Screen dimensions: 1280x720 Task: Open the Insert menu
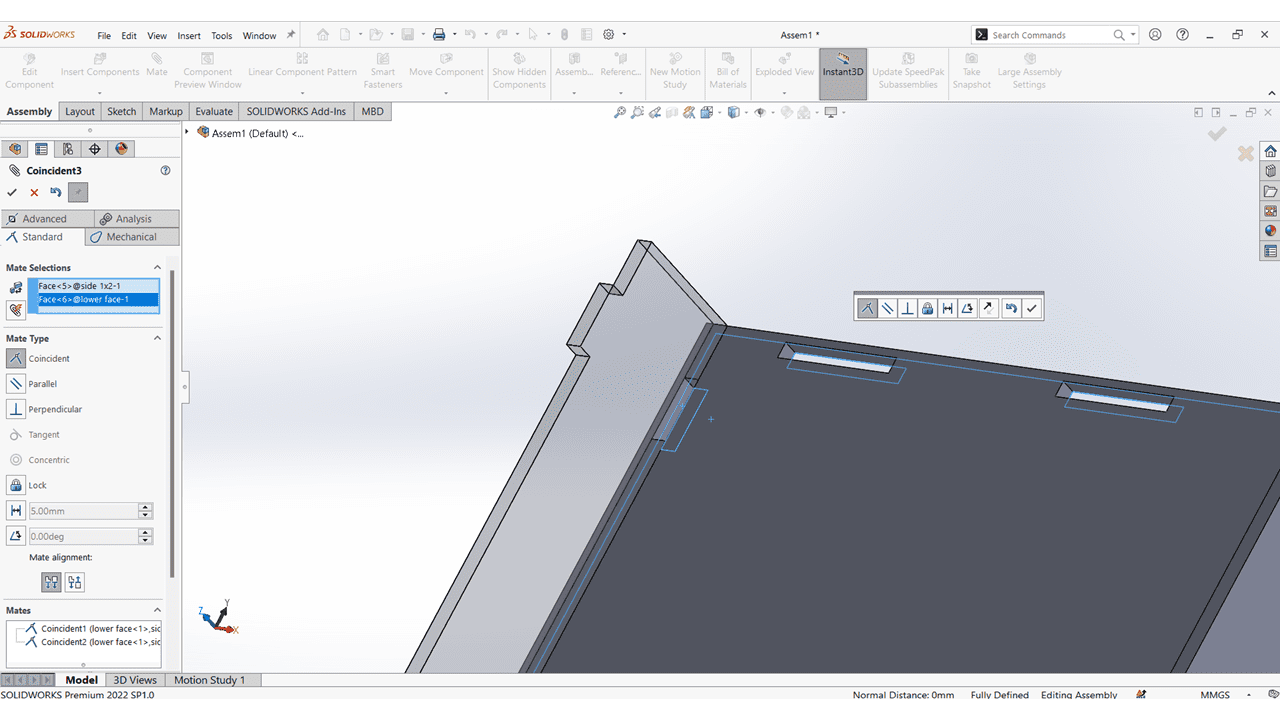click(x=189, y=36)
